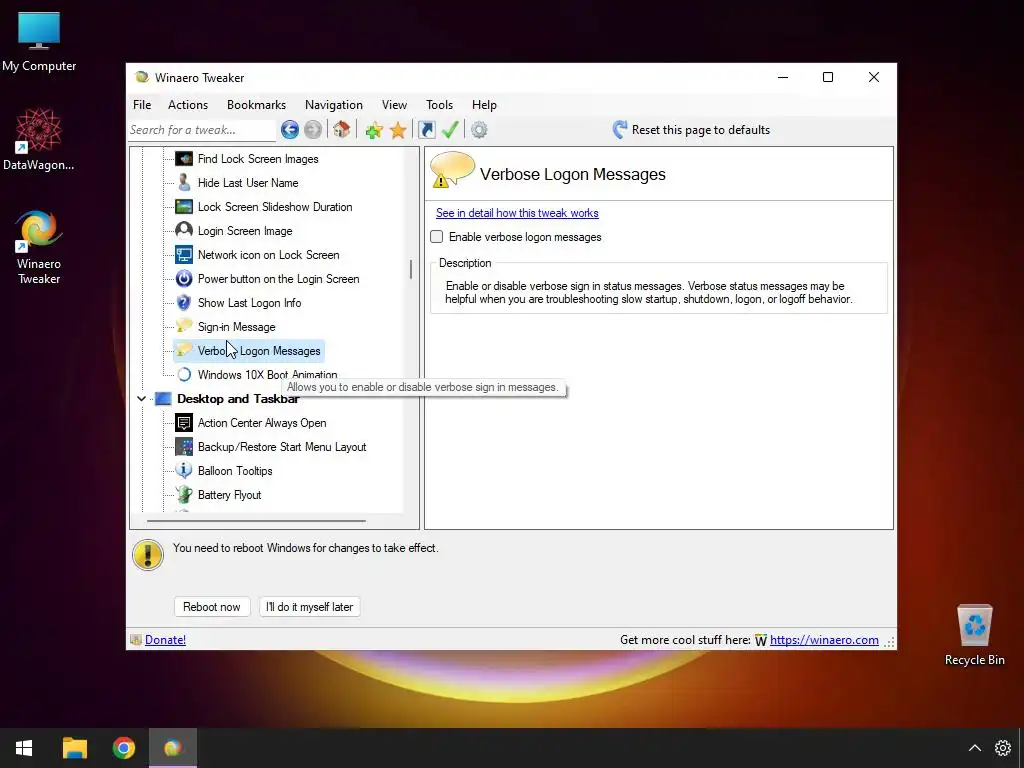Click the tree vertical scrollbar thumb
This screenshot has width=1024, height=768.
(x=411, y=269)
